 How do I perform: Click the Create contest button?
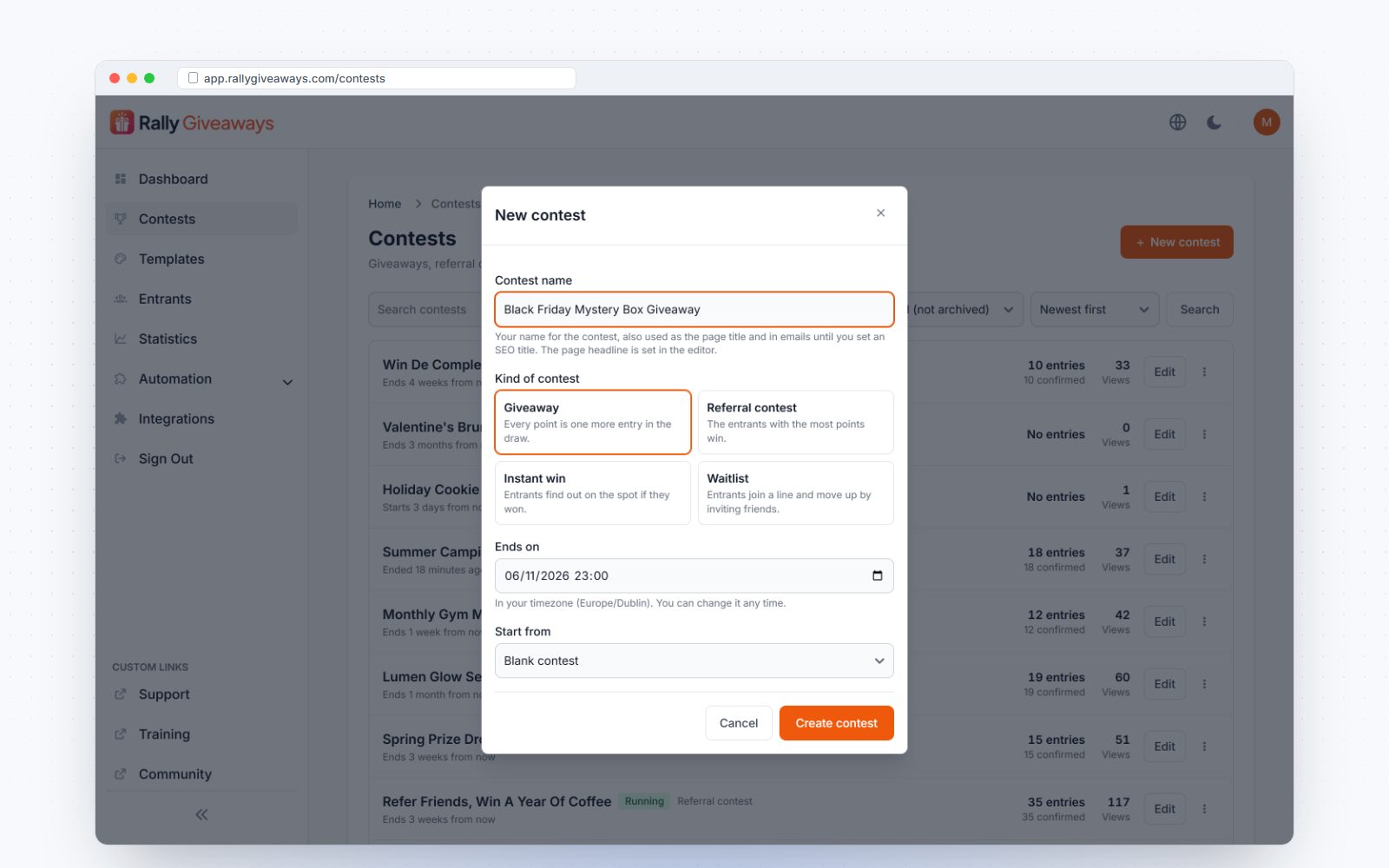coord(837,723)
